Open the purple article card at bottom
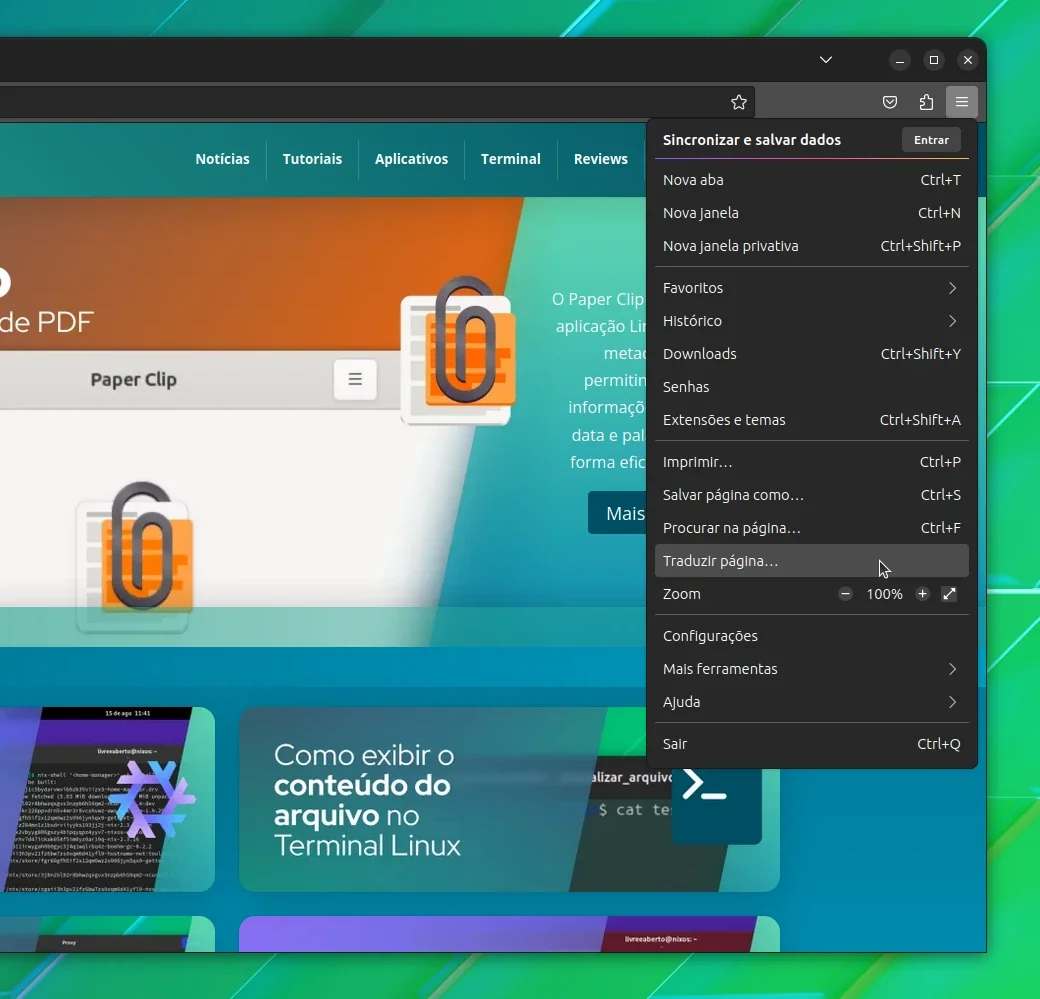1040x999 pixels. click(509, 934)
